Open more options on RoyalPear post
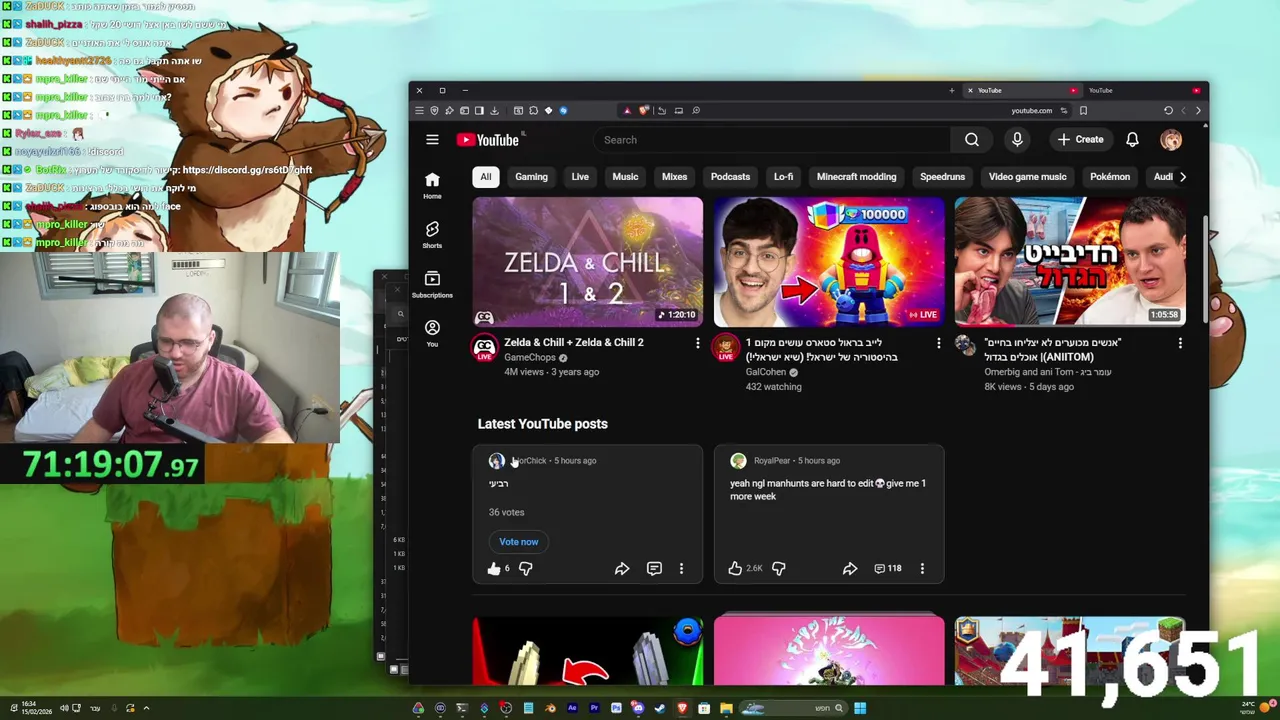Image resolution: width=1280 pixels, height=720 pixels. 922,568
